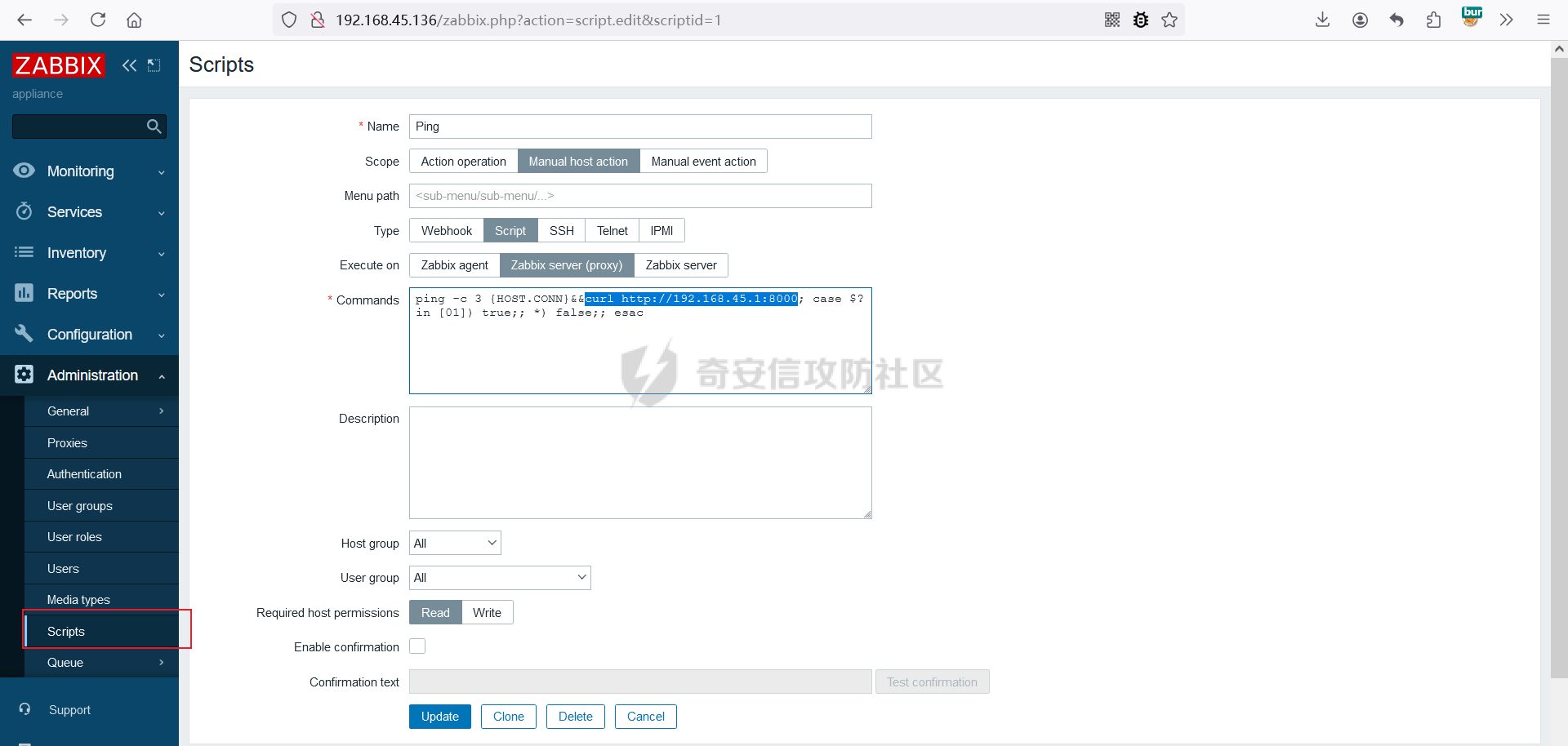Select Write for required host permissions
Image resolution: width=1568 pixels, height=746 pixels.
pos(487,613)
